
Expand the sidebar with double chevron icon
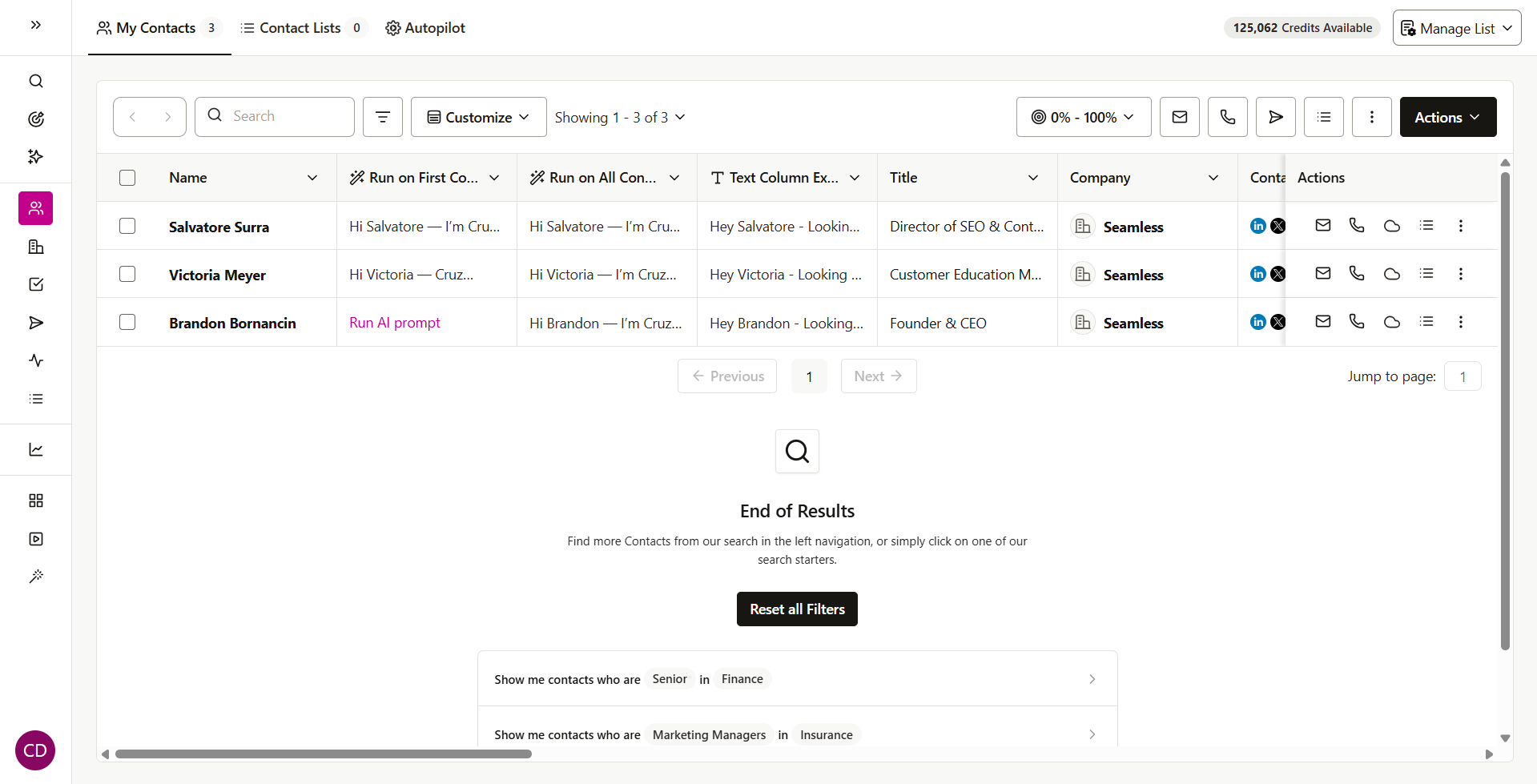coord(36,25)
